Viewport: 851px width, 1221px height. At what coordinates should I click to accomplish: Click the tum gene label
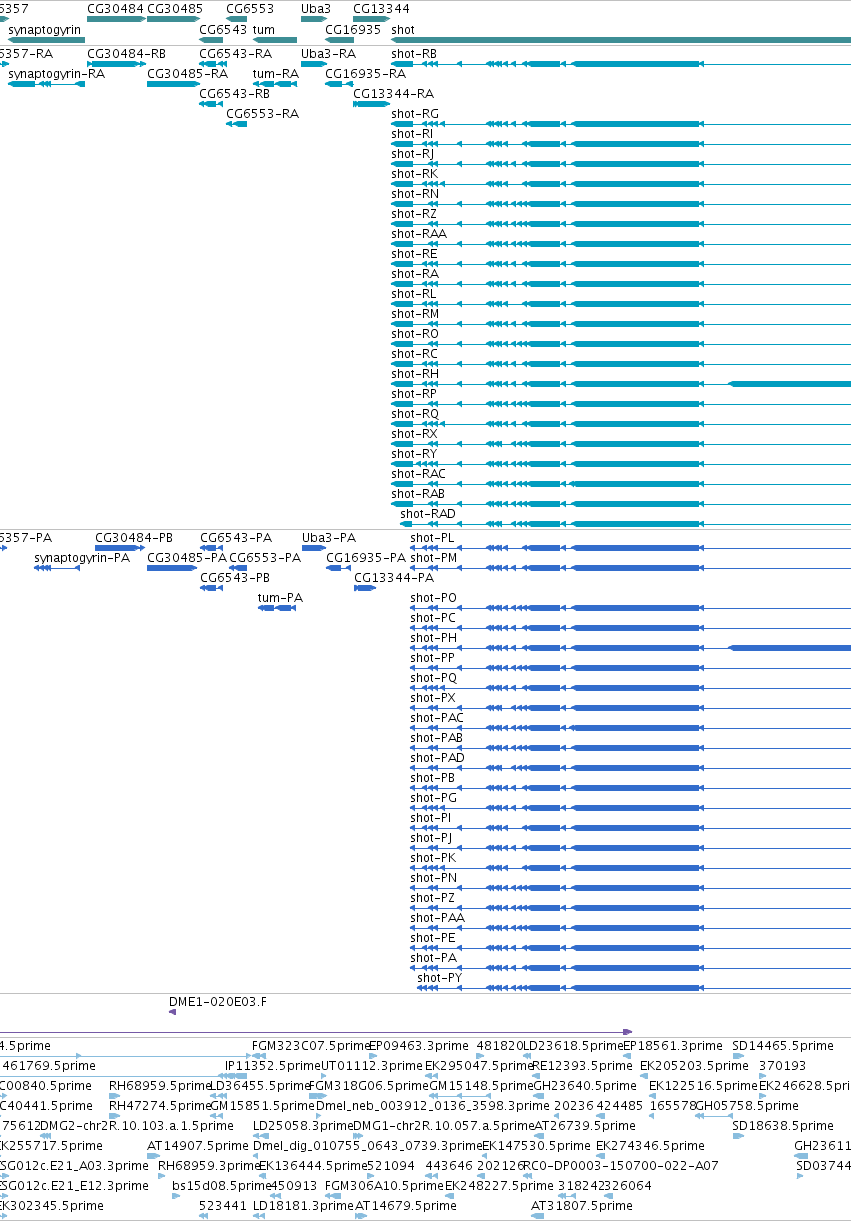tap(264, 30)
